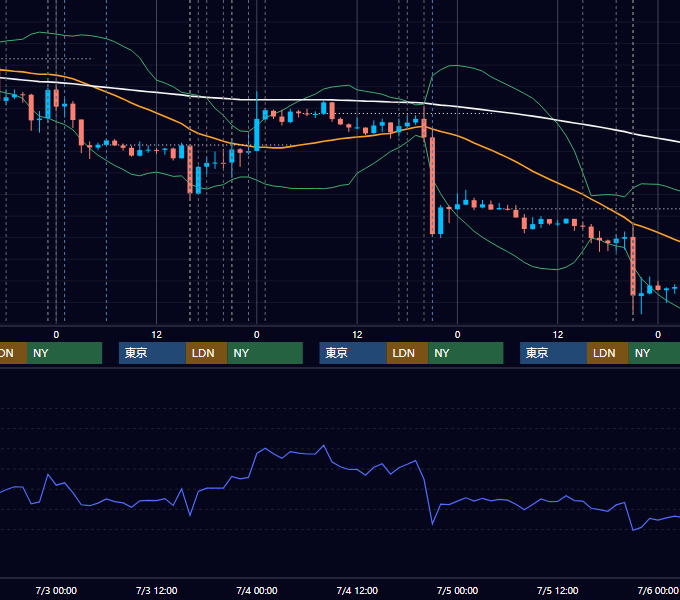Click hour label 0 above 7/3 00:00
The height and width of the screenshot is (600, 680).
[x=56, y=335]
